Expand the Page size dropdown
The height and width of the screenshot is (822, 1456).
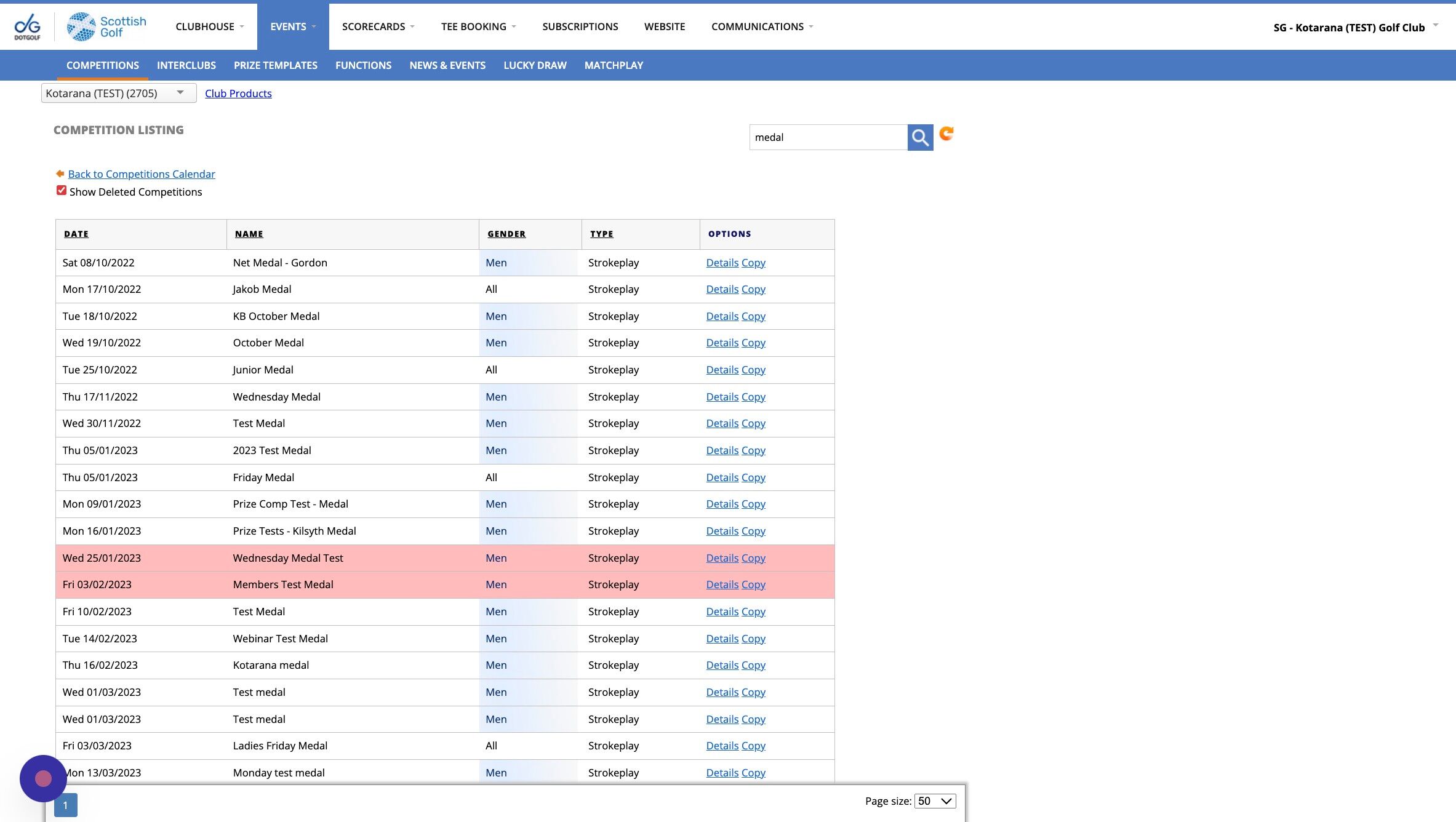[935, 800]
